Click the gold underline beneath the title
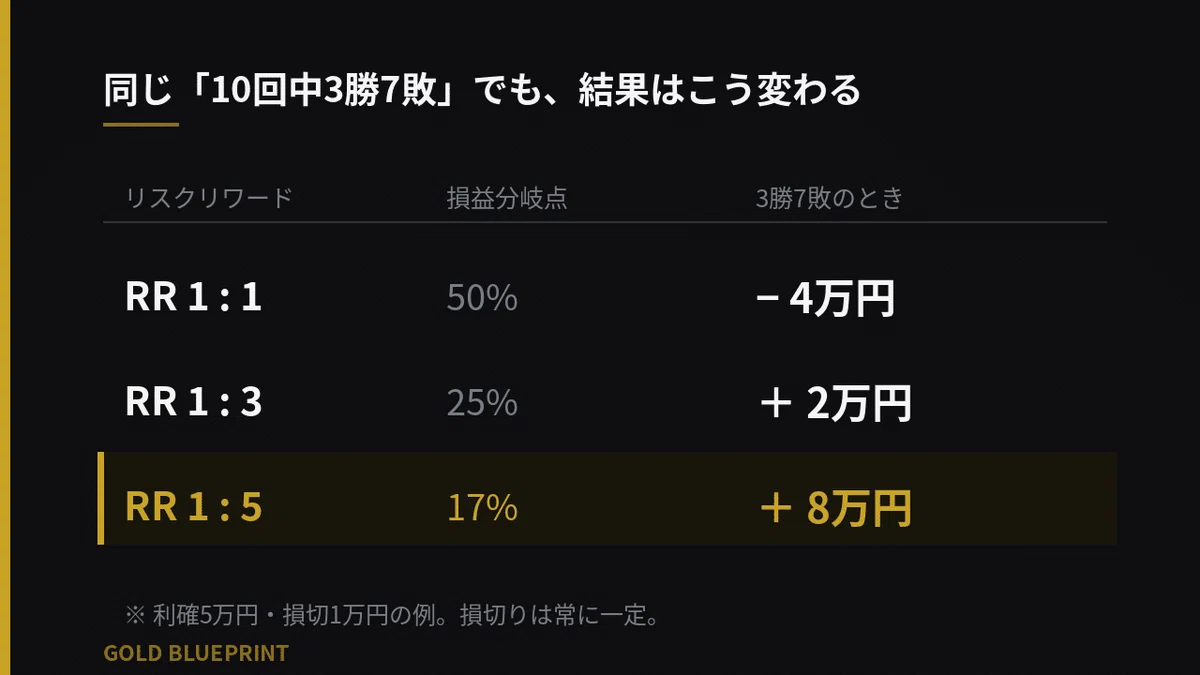Viewport: 1200px width, 675px height. tap(141, 125)
